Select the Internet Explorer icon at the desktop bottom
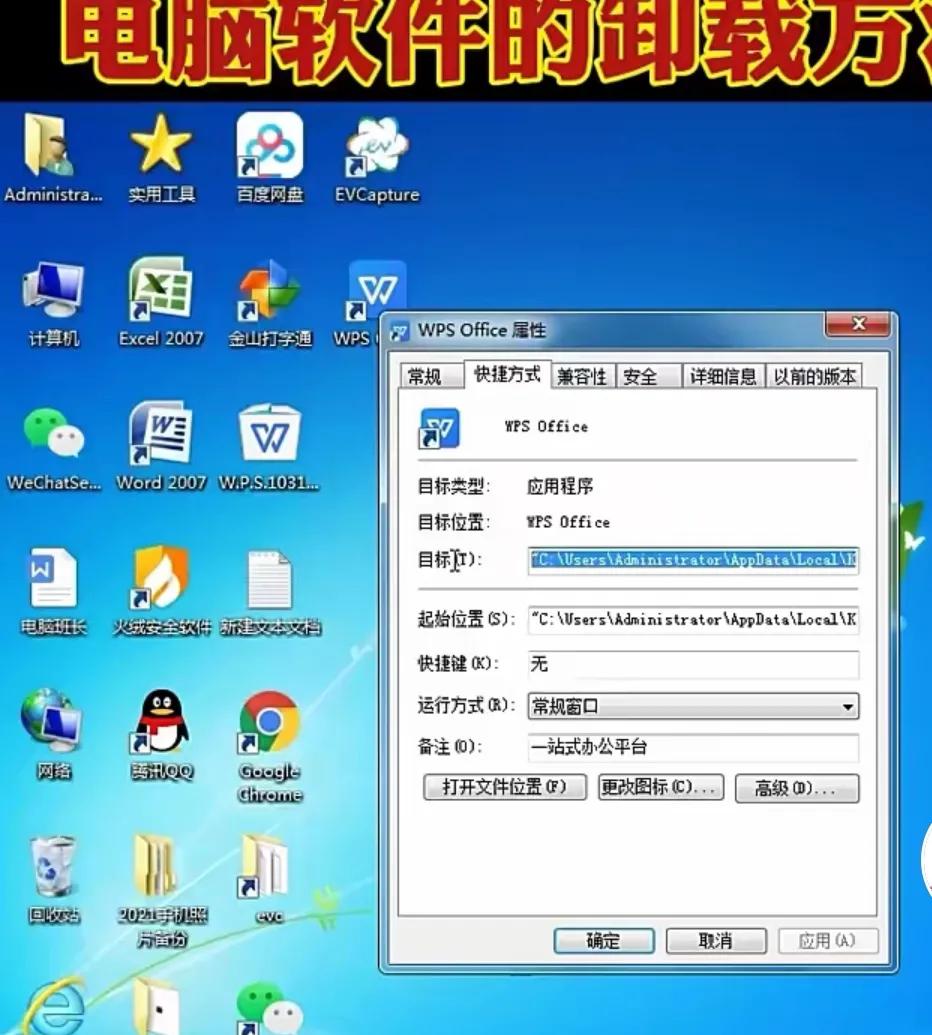The image size is (932, 1035). [x=54, y=1006]
